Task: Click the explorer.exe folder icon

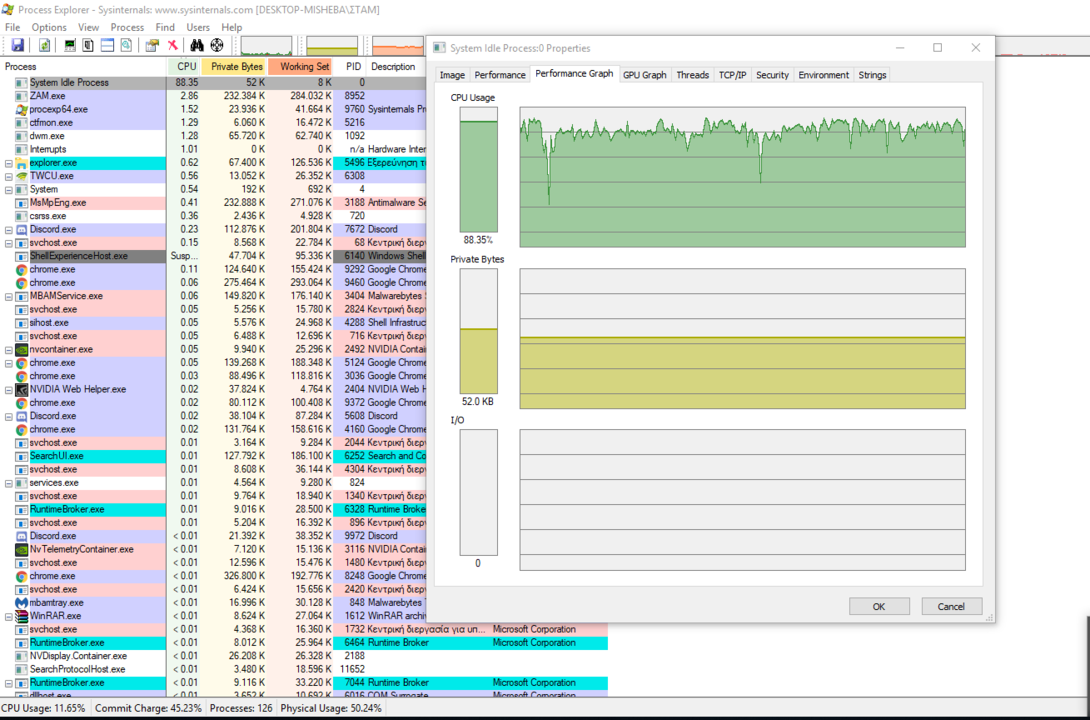Action: click(22, 163)
